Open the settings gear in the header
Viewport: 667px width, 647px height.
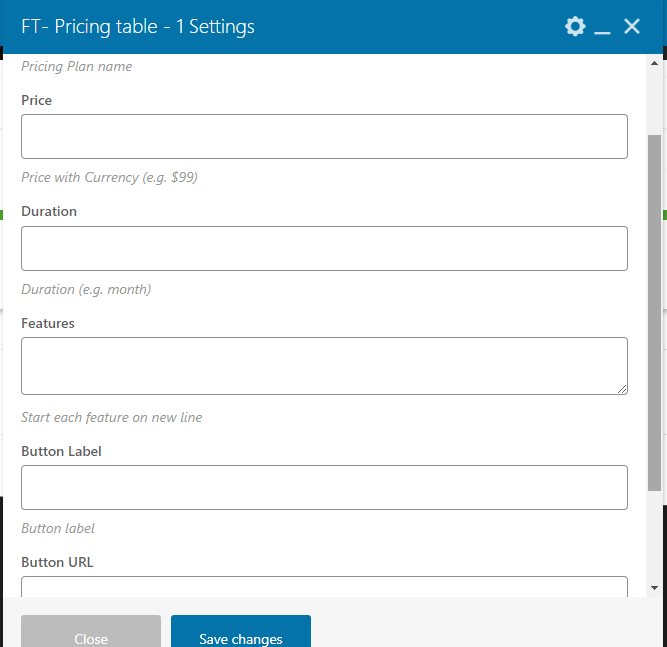tap(575, 27)
